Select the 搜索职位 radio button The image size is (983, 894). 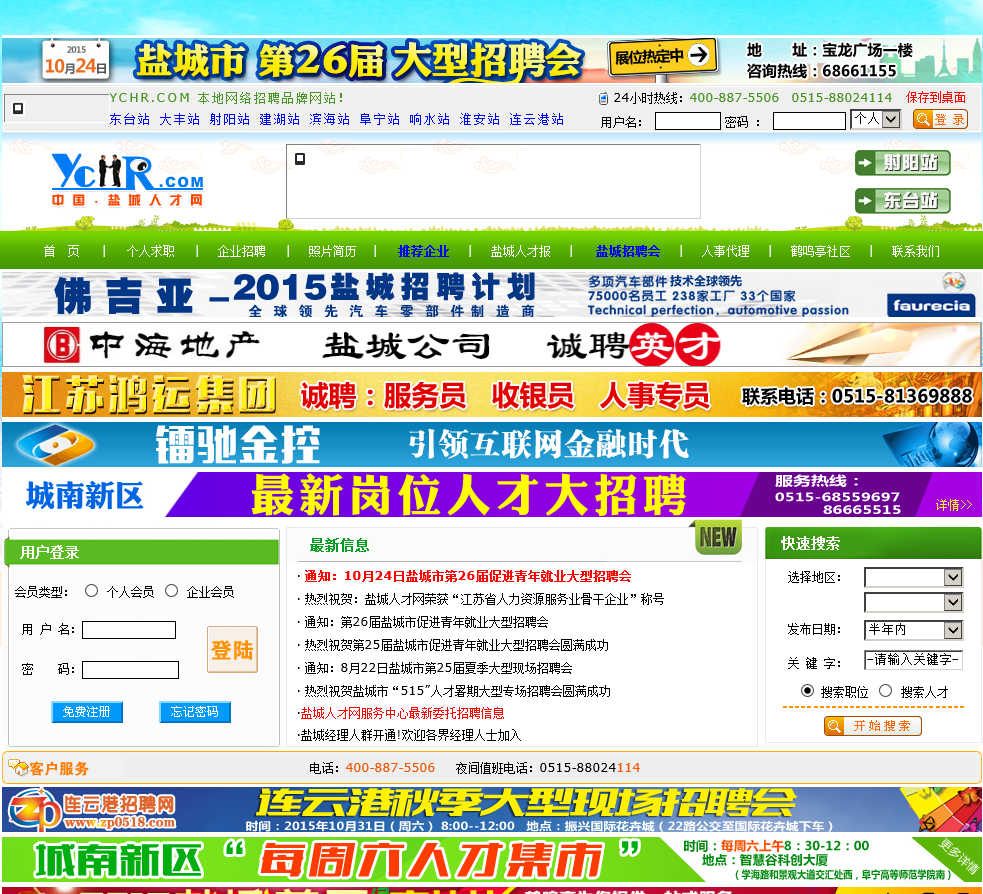point(807,691)
